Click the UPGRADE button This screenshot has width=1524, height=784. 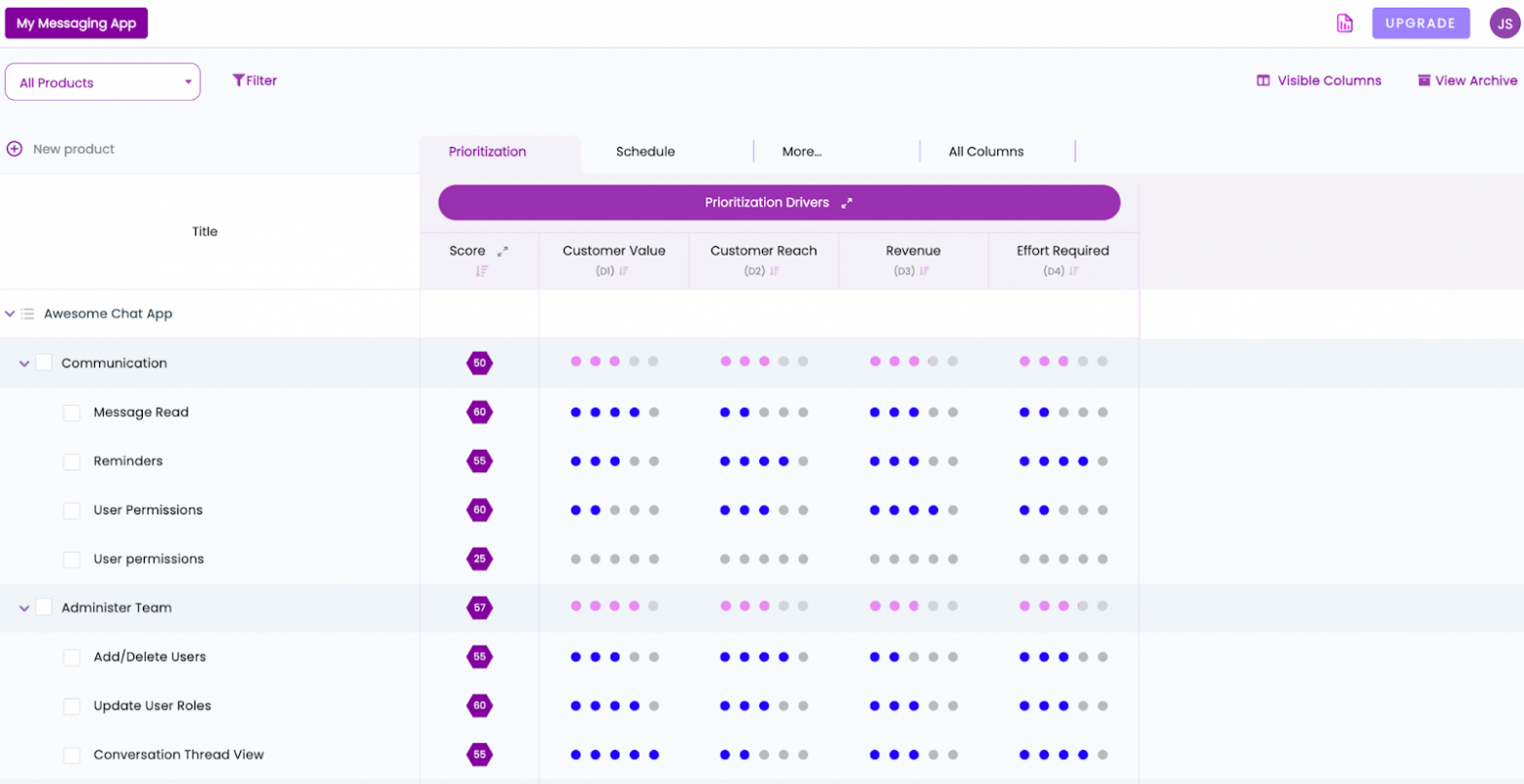pyautogui.click(x=1421, y=23)
